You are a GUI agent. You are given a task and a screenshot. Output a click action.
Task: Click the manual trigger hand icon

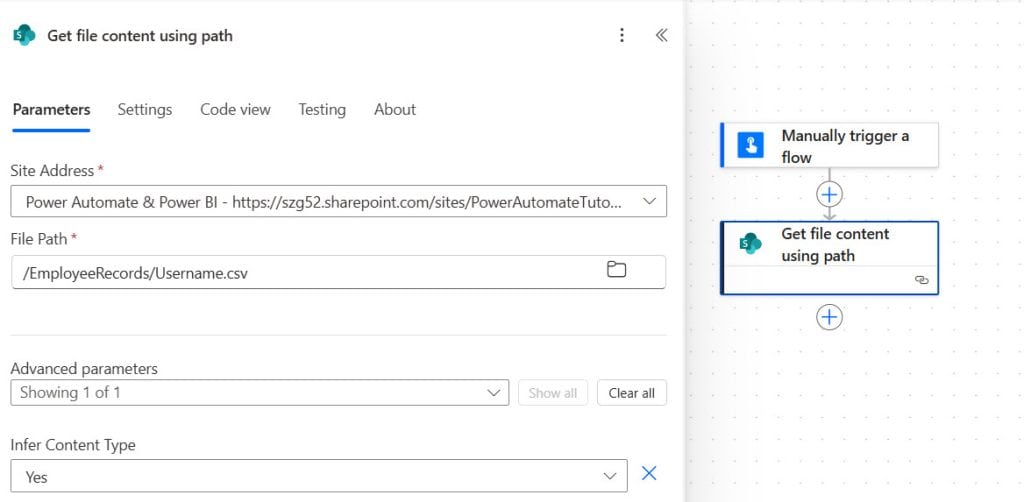coord(750,144)
